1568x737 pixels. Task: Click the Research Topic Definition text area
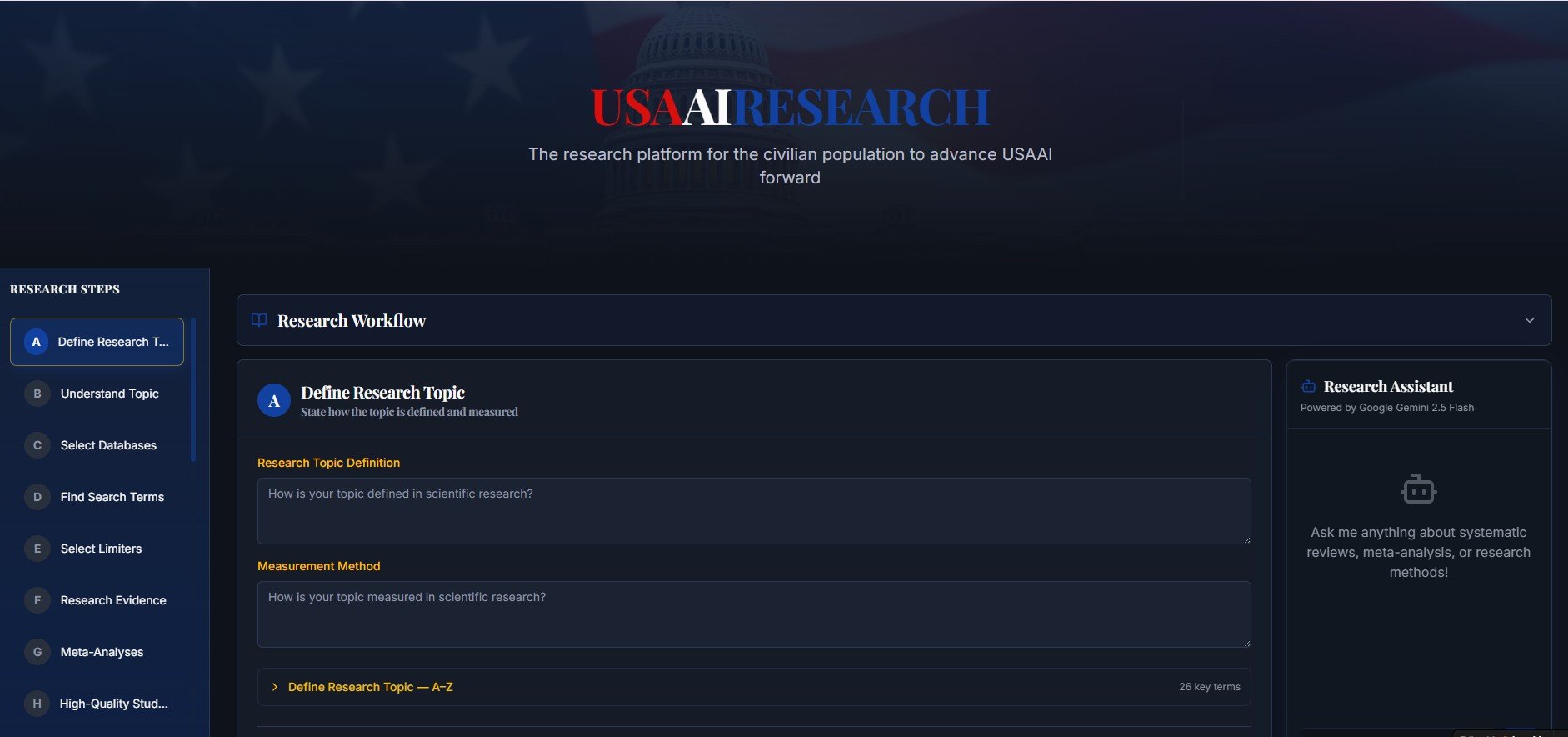click(x=754, y=511)
